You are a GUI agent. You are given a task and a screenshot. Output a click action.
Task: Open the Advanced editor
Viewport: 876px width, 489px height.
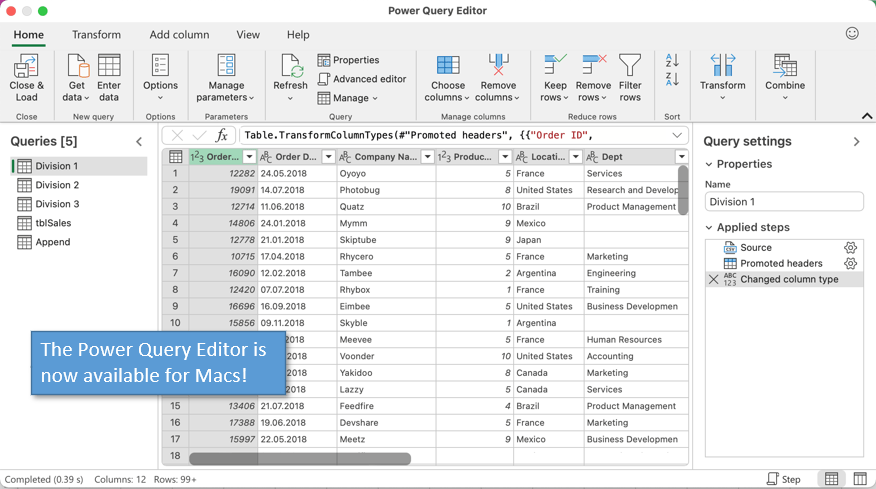point(362,79)
